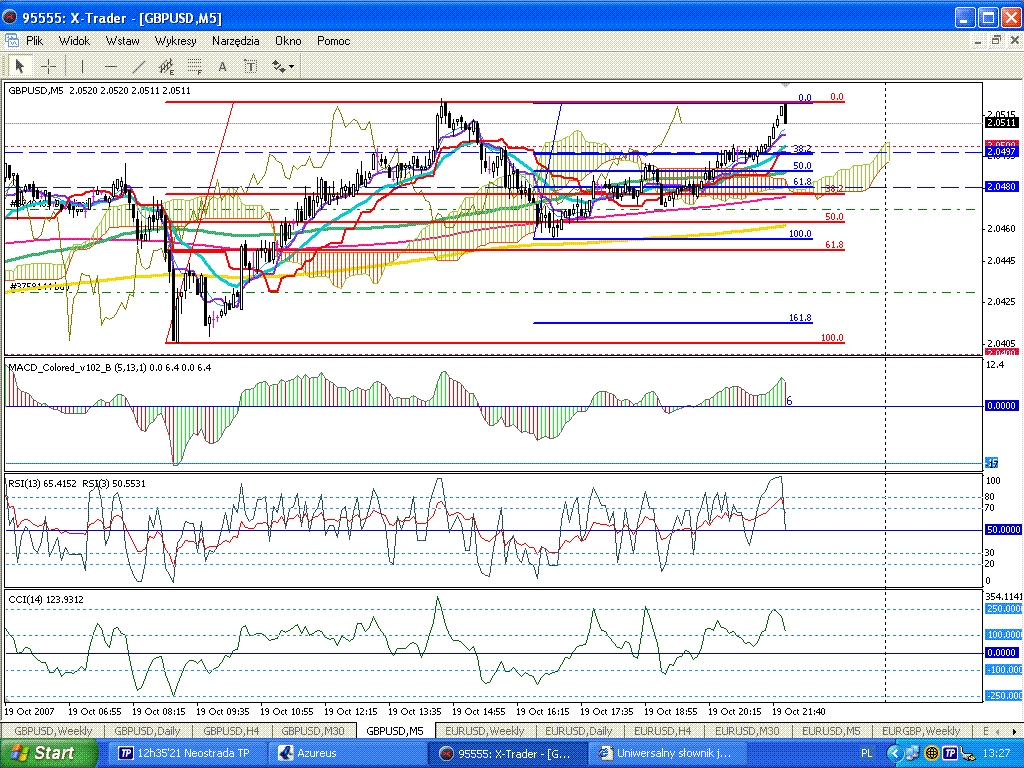Click the chart document icon left of Plik
Image resolution: width=1024 pixels, height=768 pixels.
tap(11, 40)
